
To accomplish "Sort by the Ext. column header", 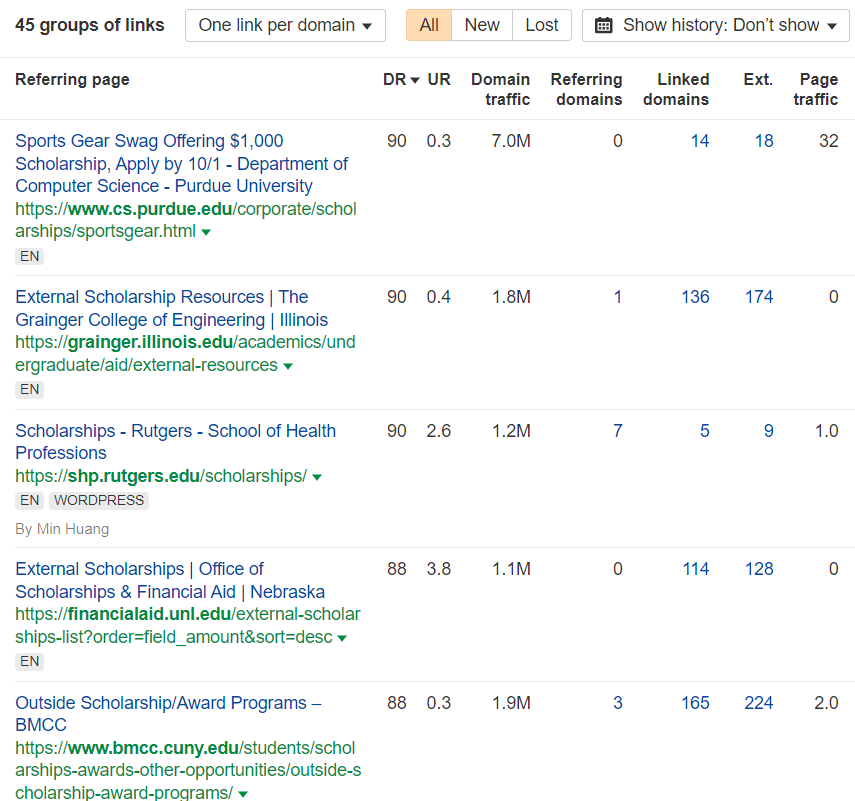I will (758, 80).
